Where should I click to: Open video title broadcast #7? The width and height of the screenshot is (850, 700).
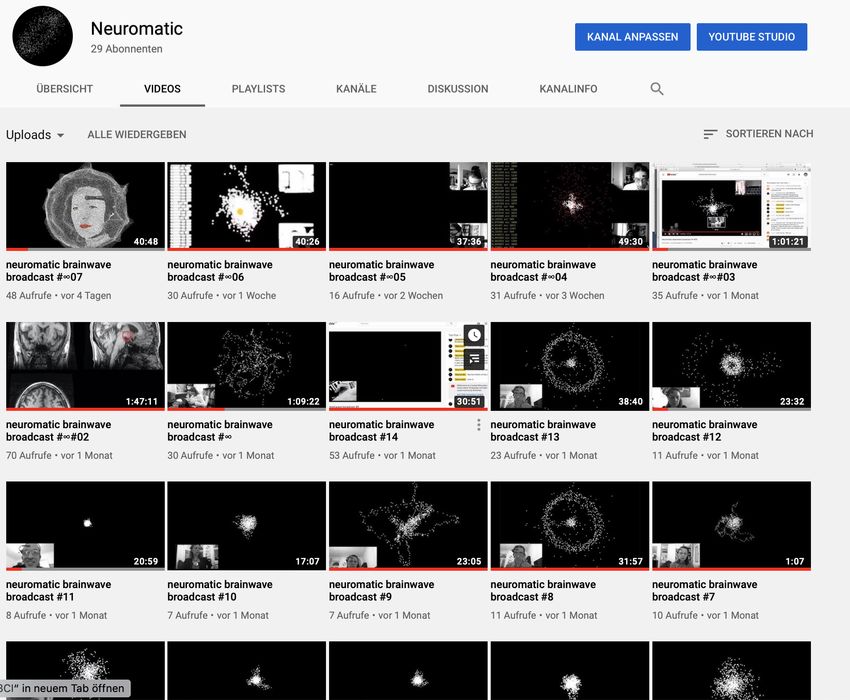[x=705, y=590]
